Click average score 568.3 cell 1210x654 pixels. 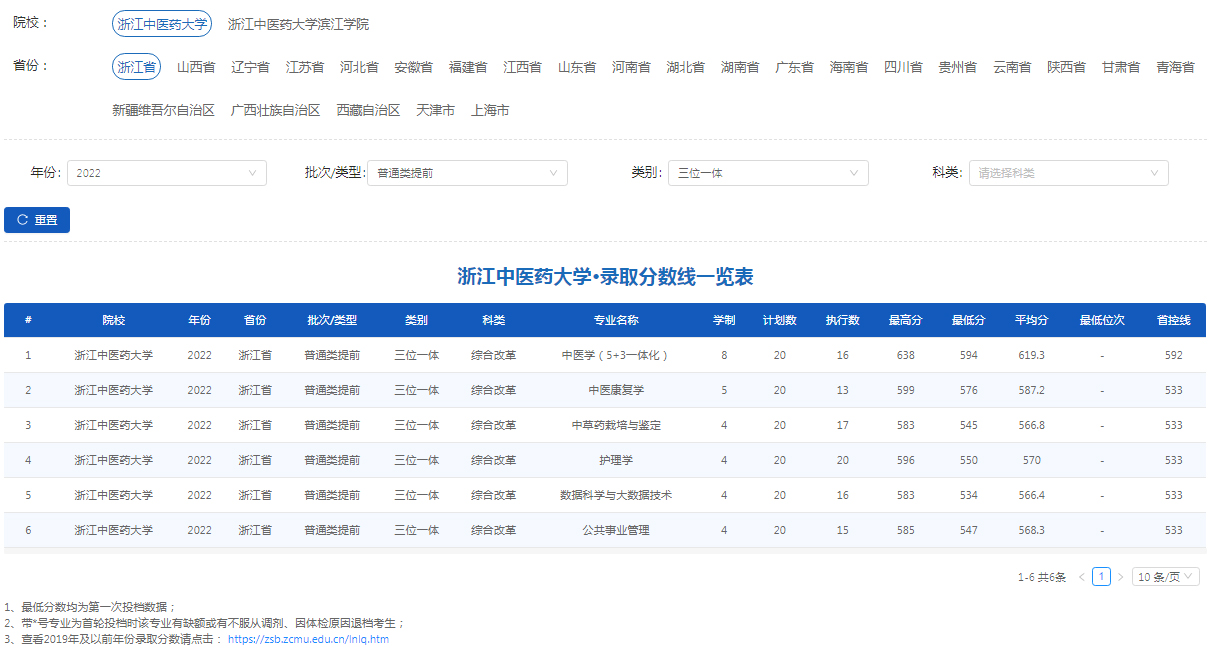point(1032,530)
